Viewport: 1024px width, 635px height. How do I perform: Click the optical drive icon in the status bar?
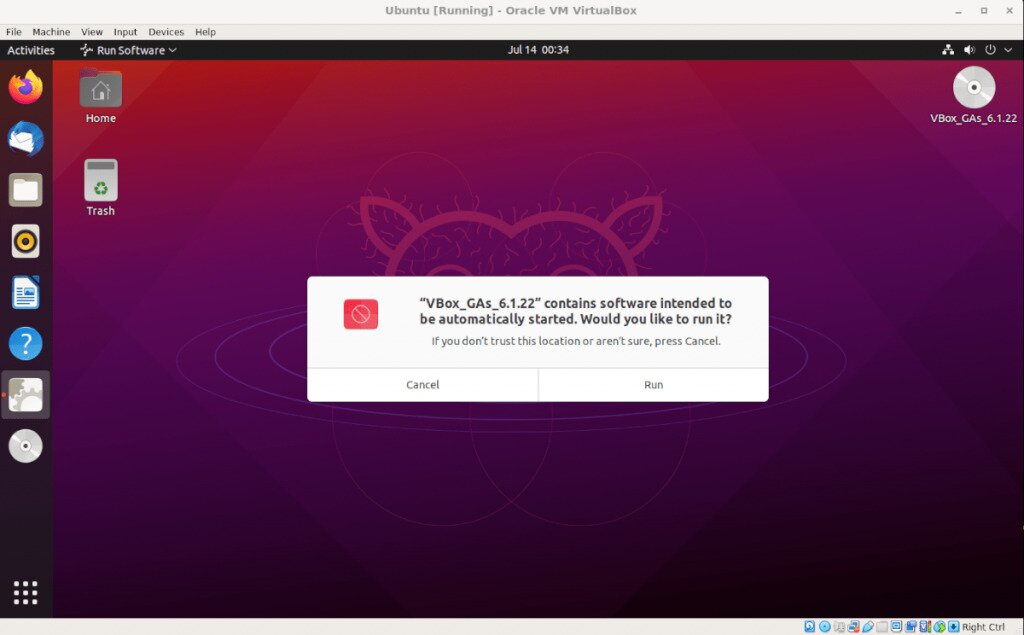823,625
